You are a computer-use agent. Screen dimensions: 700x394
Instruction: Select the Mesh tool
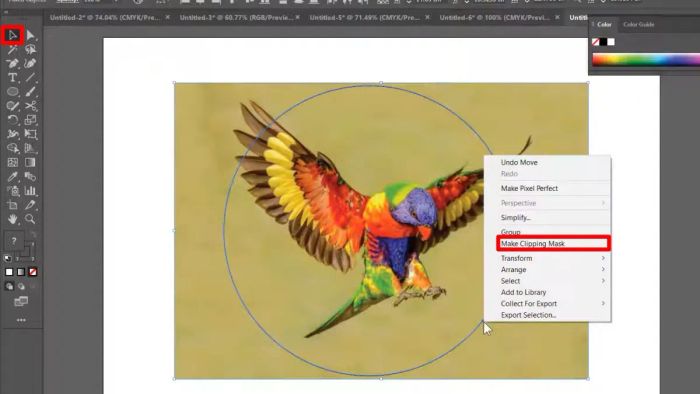point(12,162)
